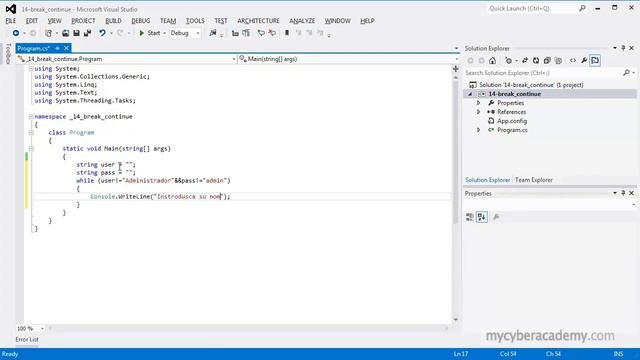Collapse the class Program code region
The height and width of the screenshot is (360, 640).
tap(31, 133)
